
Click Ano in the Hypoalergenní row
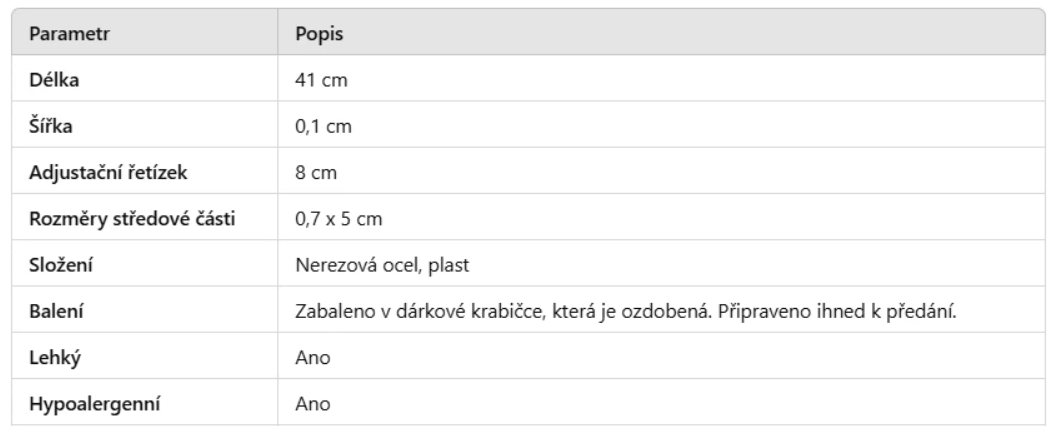point(310,405)
